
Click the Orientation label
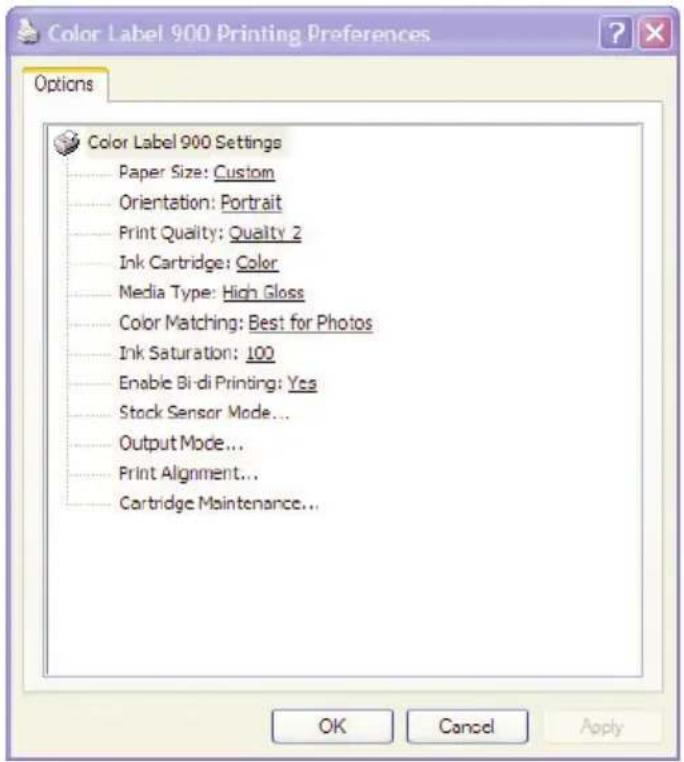(167, 203)
